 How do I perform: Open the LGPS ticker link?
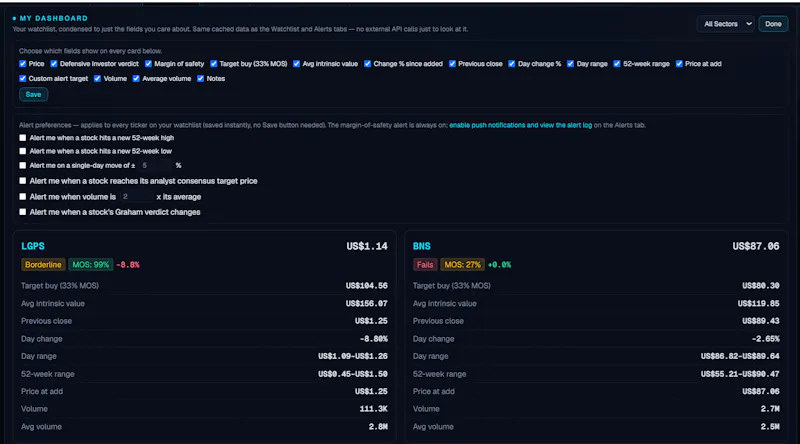point(33,246)
